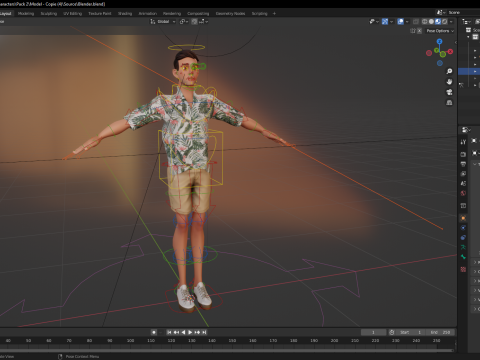Open the scene browse icon dropdown

tap(441, 12)
